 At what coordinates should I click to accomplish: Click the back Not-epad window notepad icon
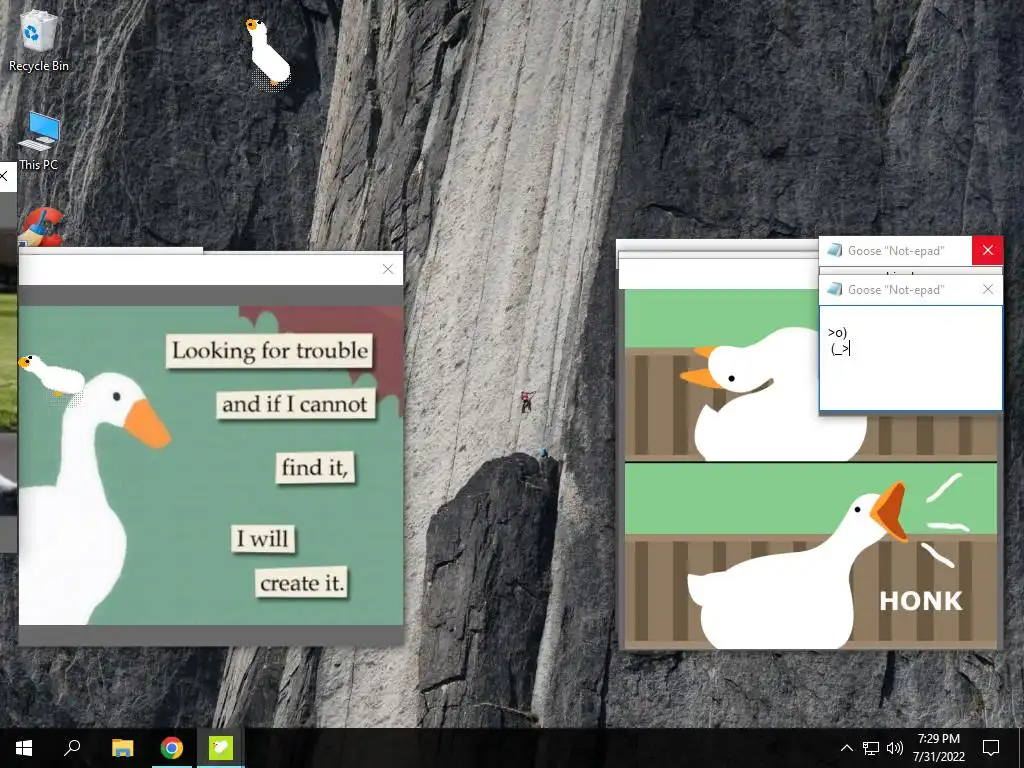(834, 250)
